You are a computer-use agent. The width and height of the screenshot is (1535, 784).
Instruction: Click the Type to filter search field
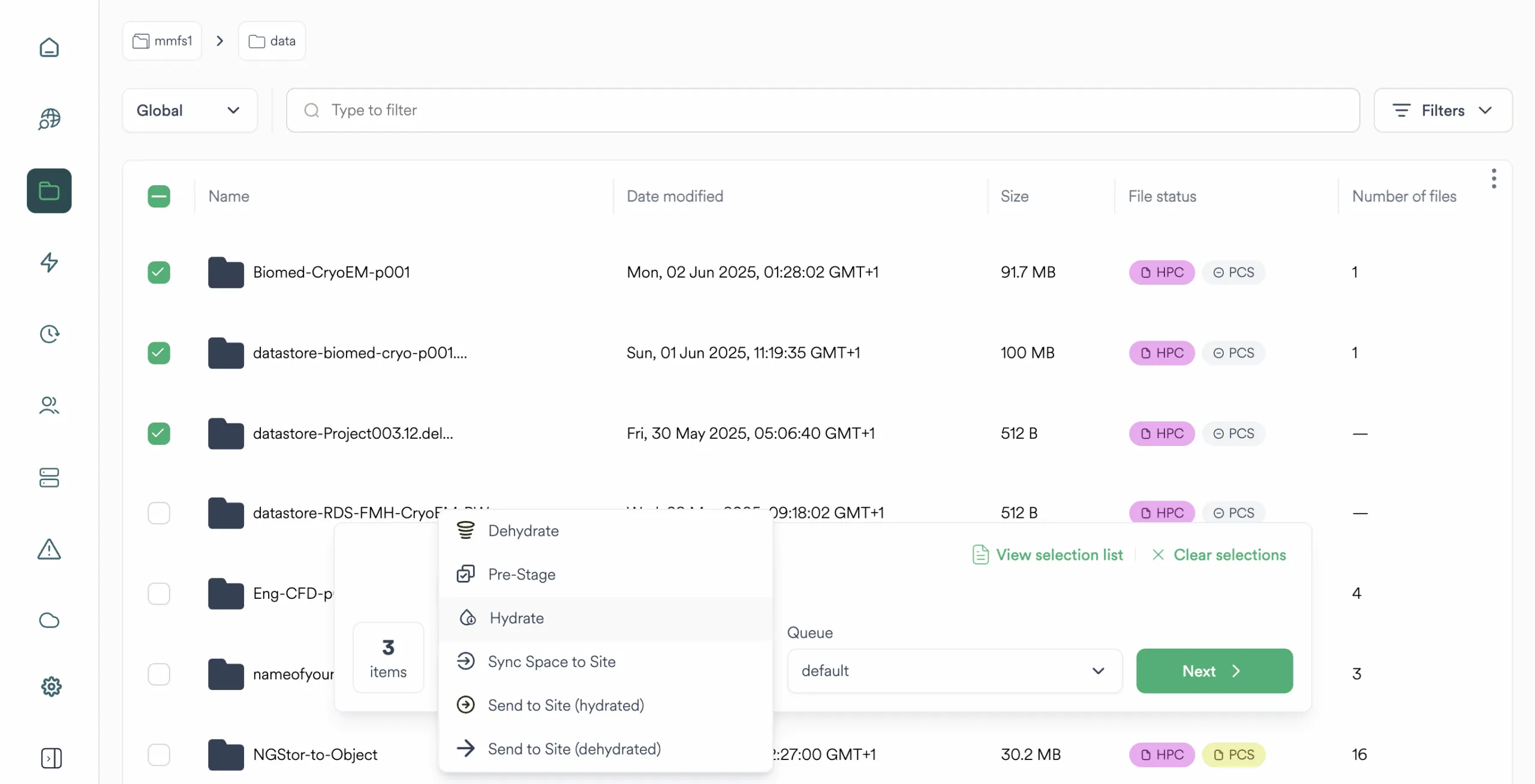[822, 110]
